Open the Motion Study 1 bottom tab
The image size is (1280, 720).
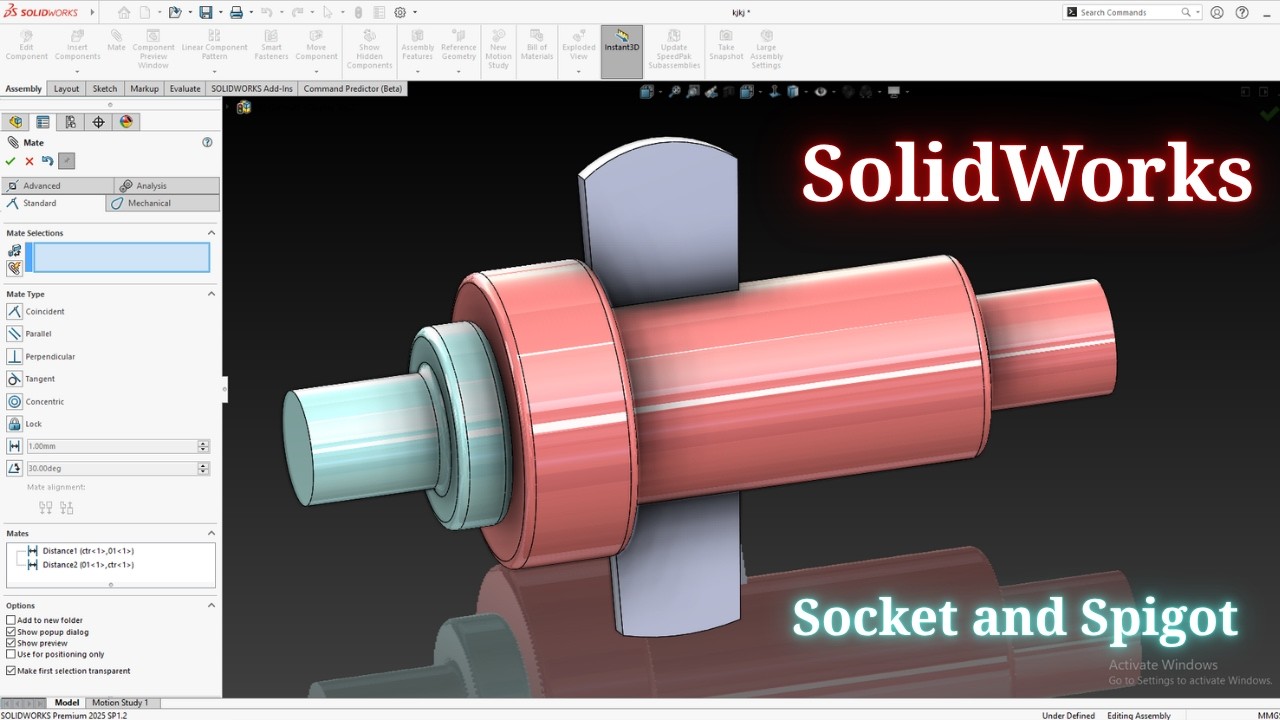coord(120,703)
